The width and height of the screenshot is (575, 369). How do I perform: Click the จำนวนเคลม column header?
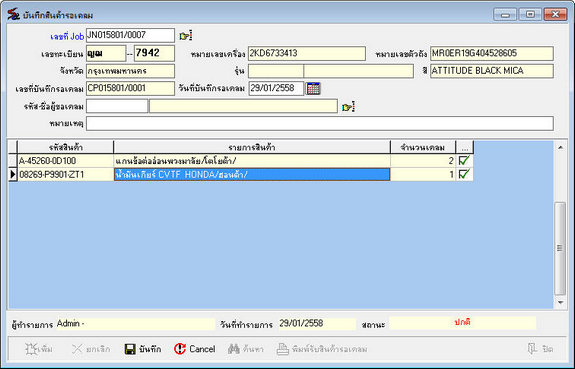pos(423,147)
